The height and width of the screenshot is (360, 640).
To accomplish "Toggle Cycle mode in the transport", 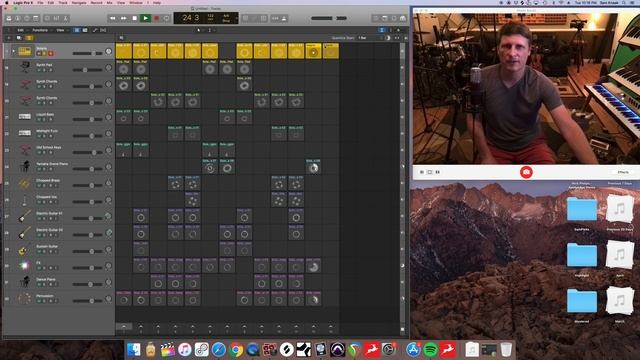I will pos(167,18).
